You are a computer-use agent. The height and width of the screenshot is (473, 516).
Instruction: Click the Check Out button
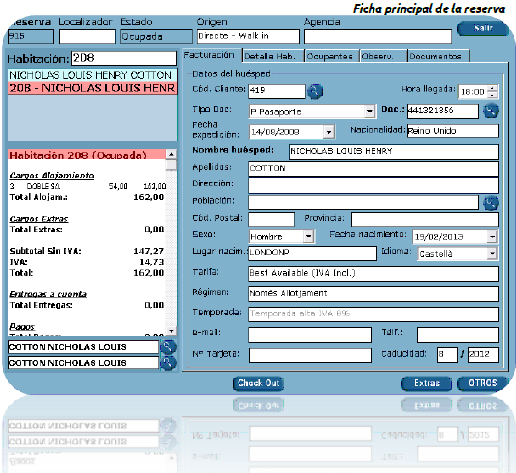pos(258,383)
